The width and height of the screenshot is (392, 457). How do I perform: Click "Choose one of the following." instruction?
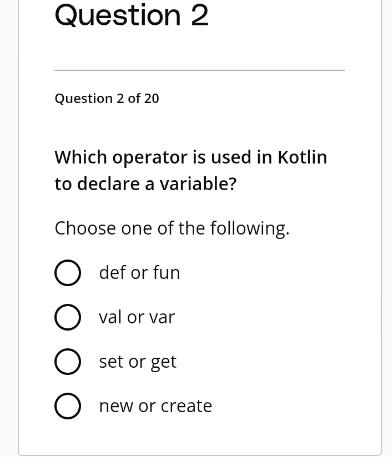tap(172, 229)
